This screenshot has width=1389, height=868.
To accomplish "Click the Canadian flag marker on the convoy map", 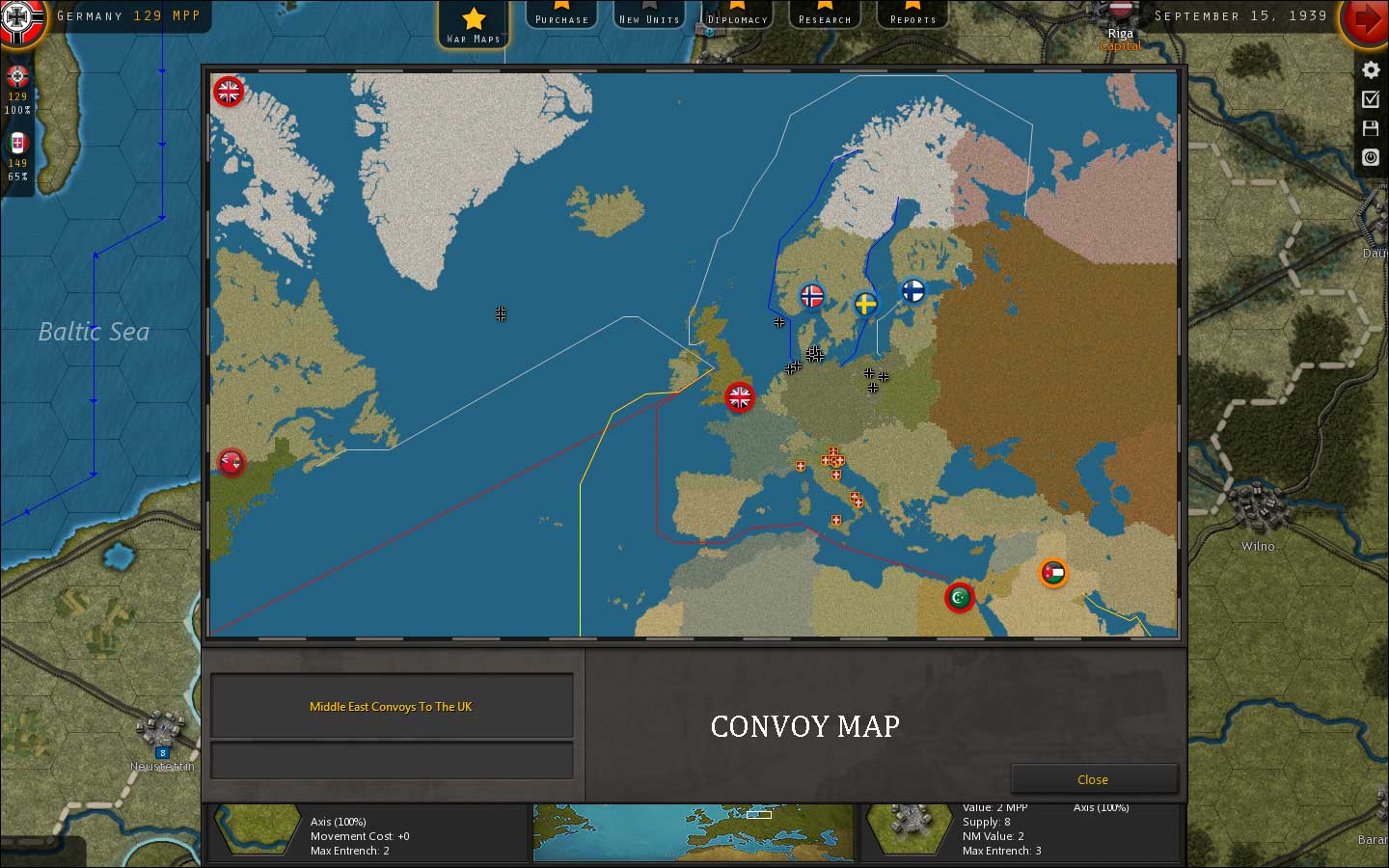I will pos(231,463).
